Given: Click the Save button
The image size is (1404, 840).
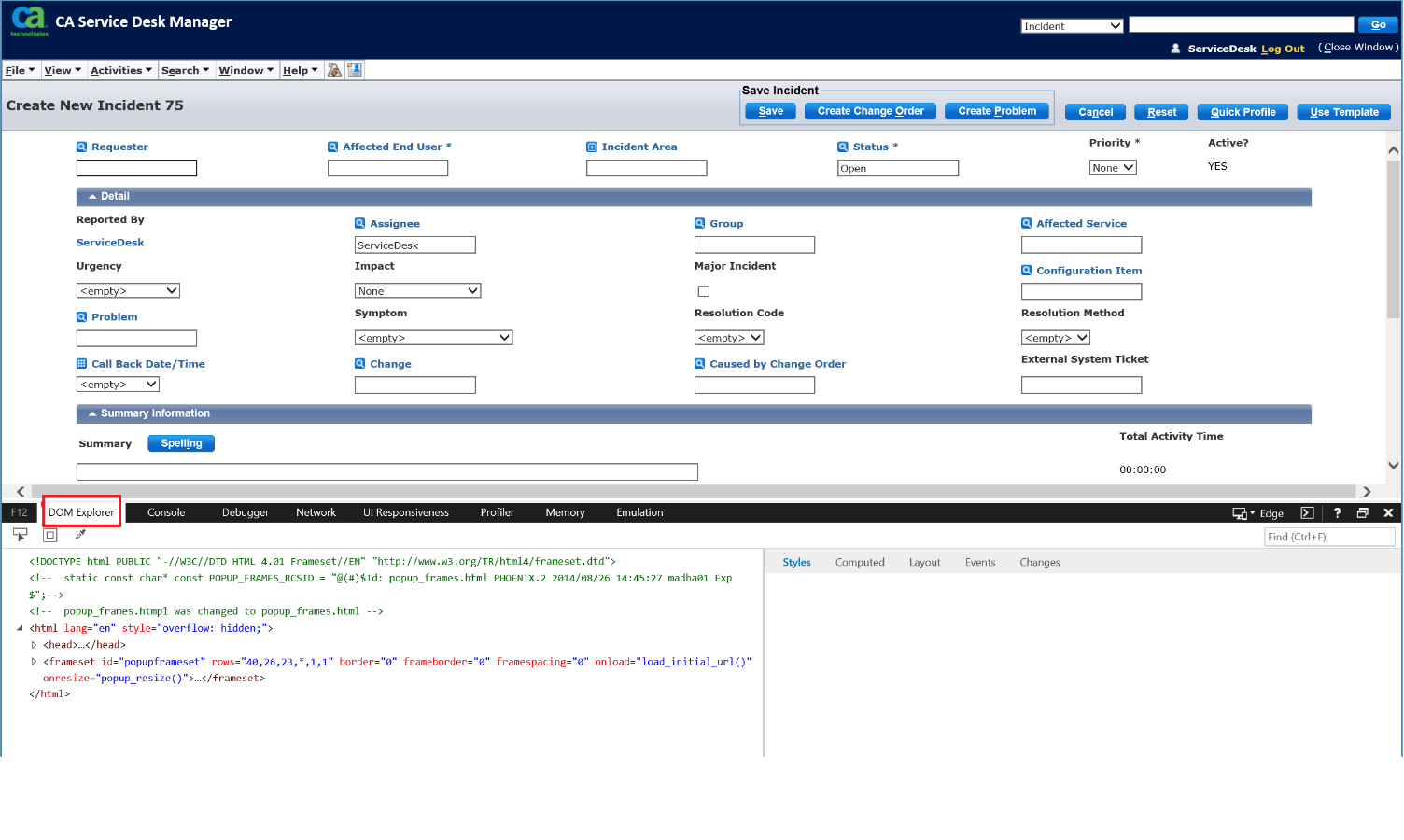Looking at the screenshot, I should [x=771, y=111].
